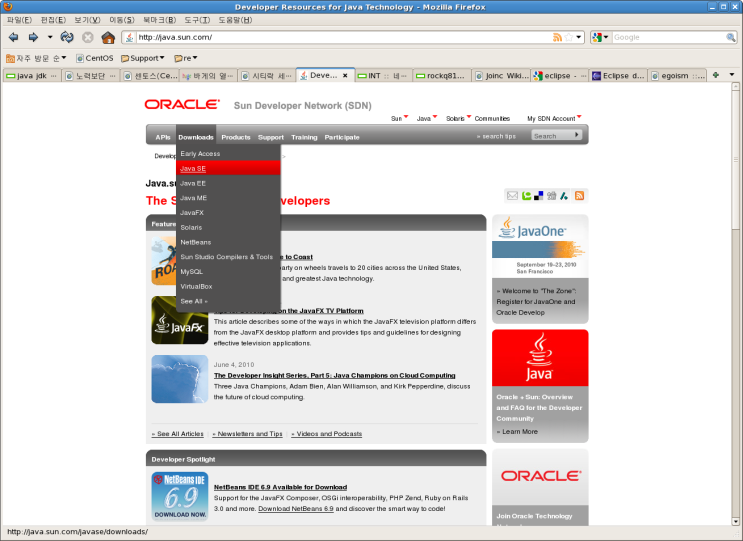Share on Technorati green icon
Screen dimensions: 743x541
point(526,196)
